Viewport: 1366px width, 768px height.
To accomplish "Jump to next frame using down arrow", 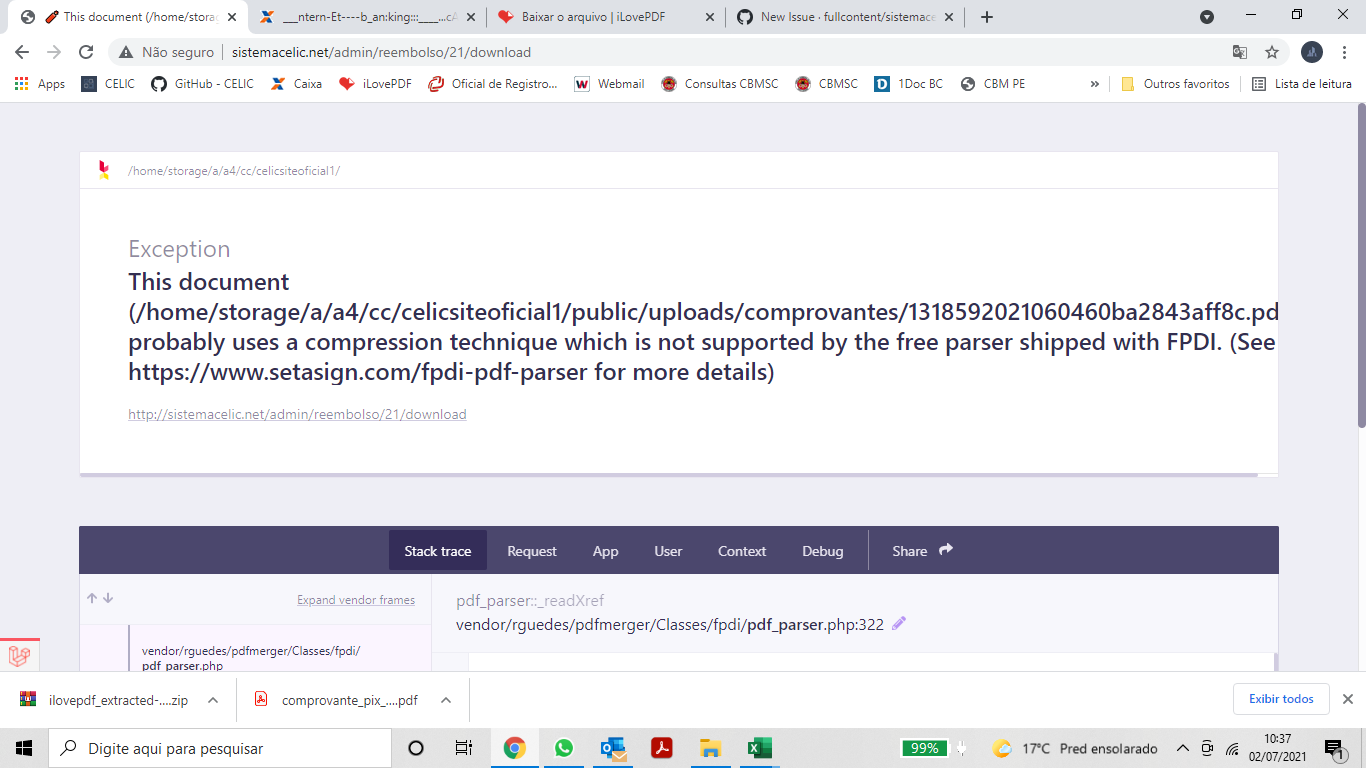I will (x=107, y=598).
